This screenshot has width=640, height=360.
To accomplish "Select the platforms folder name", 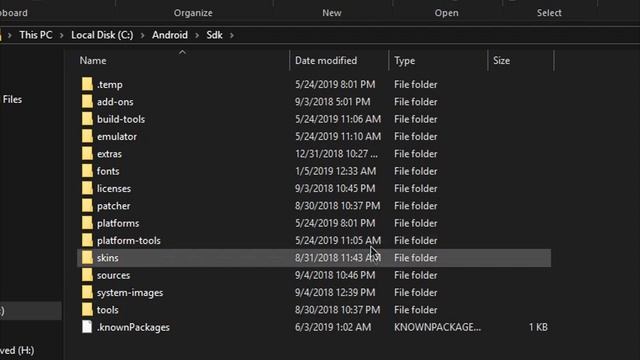I will [118, 223].
